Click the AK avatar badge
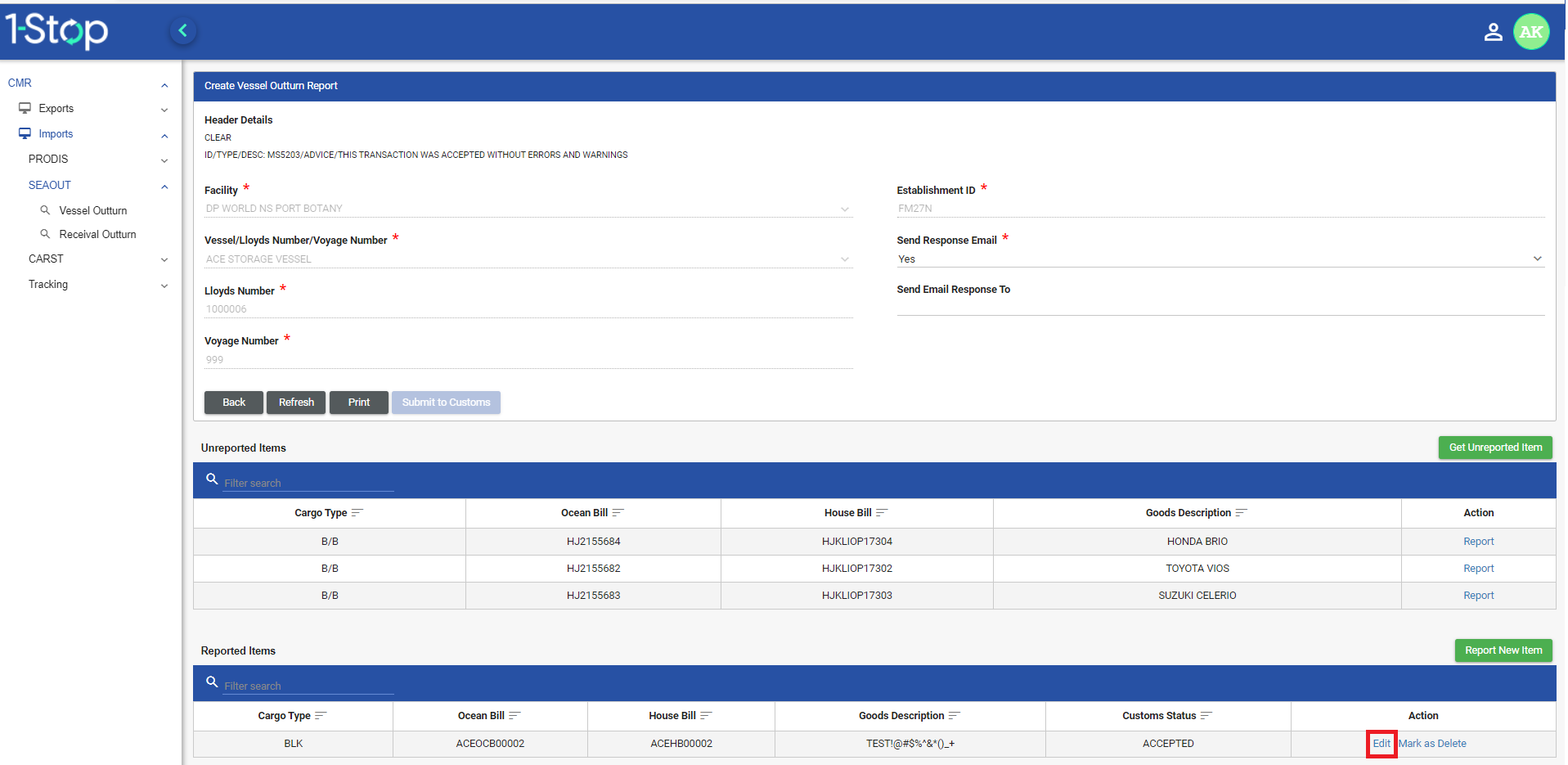Image resolution: width=1568 pixels, height=765 pixels. (1530, 32)
